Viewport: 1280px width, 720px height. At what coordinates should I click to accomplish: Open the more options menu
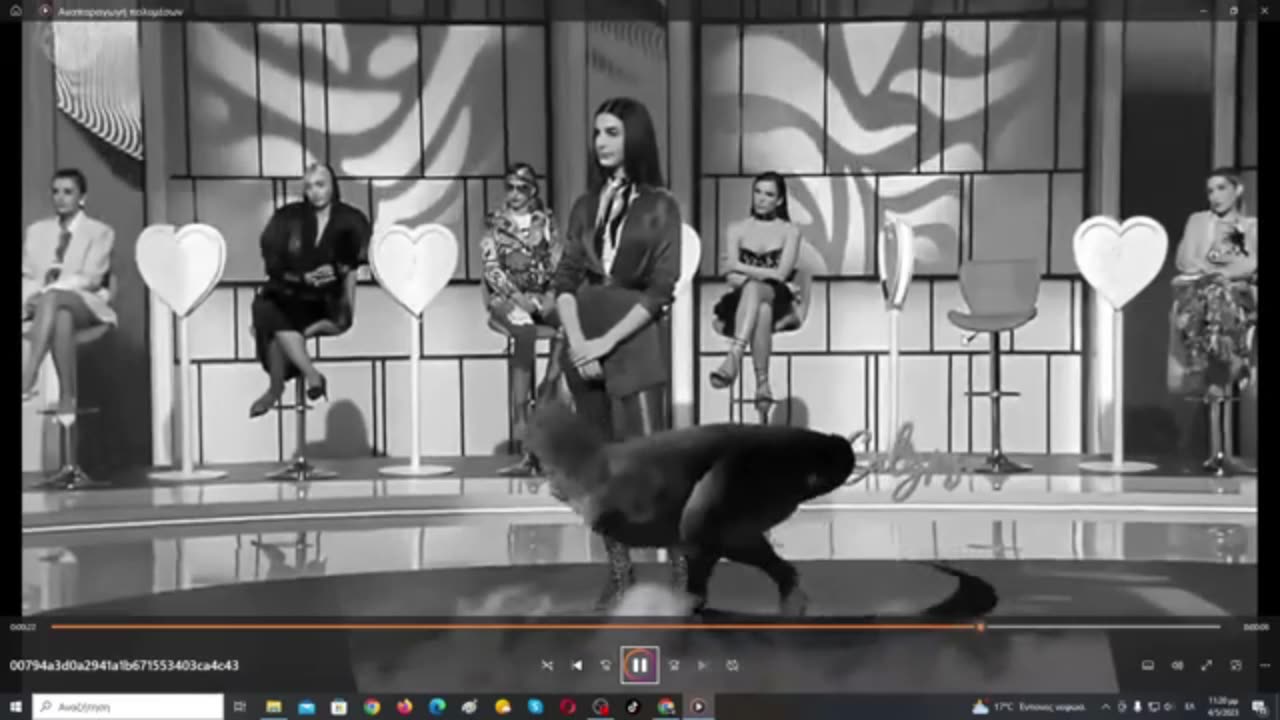click(x=1263, y=665)
